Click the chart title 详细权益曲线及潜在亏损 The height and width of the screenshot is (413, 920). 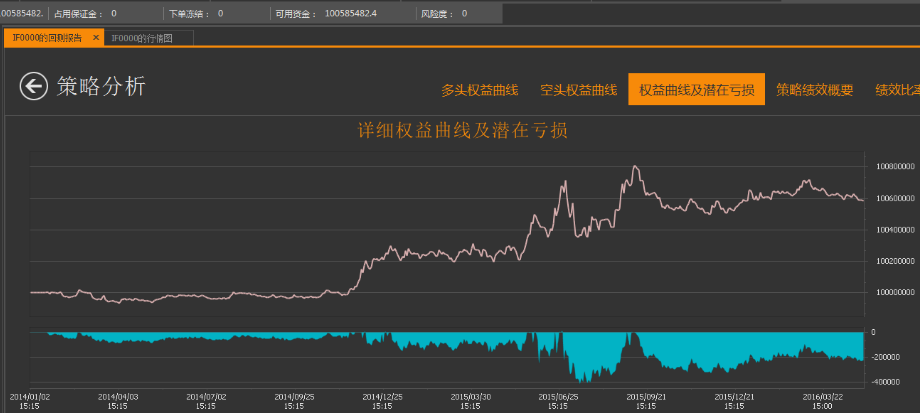point(463,130)
